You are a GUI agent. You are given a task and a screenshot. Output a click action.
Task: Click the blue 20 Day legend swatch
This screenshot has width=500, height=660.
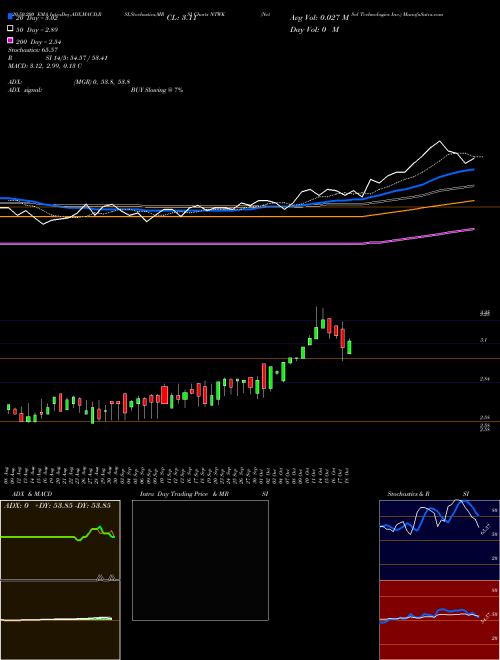point(11,17)
